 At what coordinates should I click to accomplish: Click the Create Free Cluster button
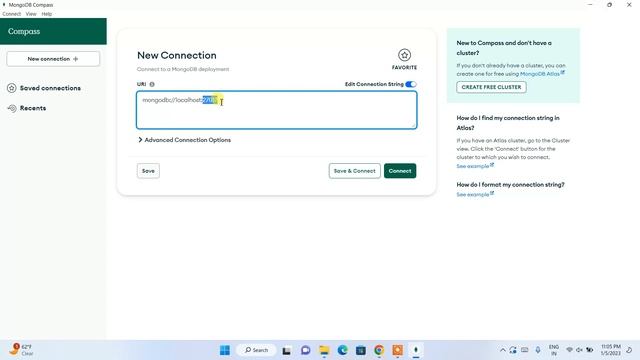[491, 87]
